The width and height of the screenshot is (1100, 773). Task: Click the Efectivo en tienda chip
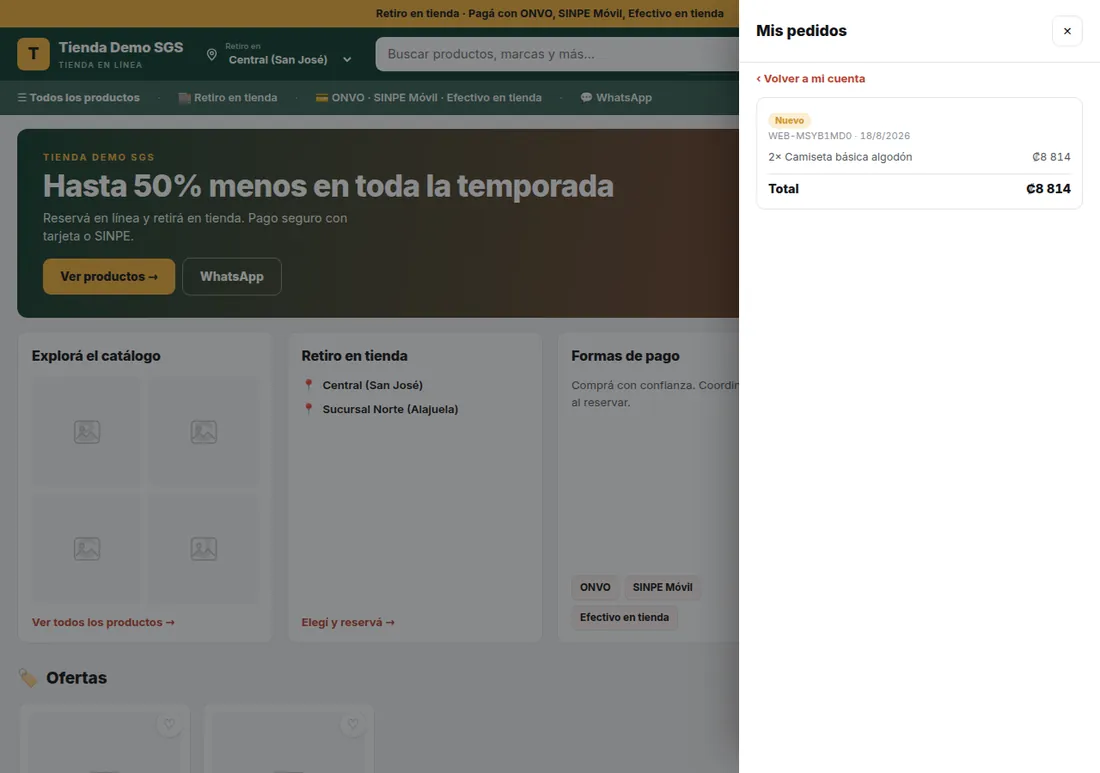tap(624, 617)
